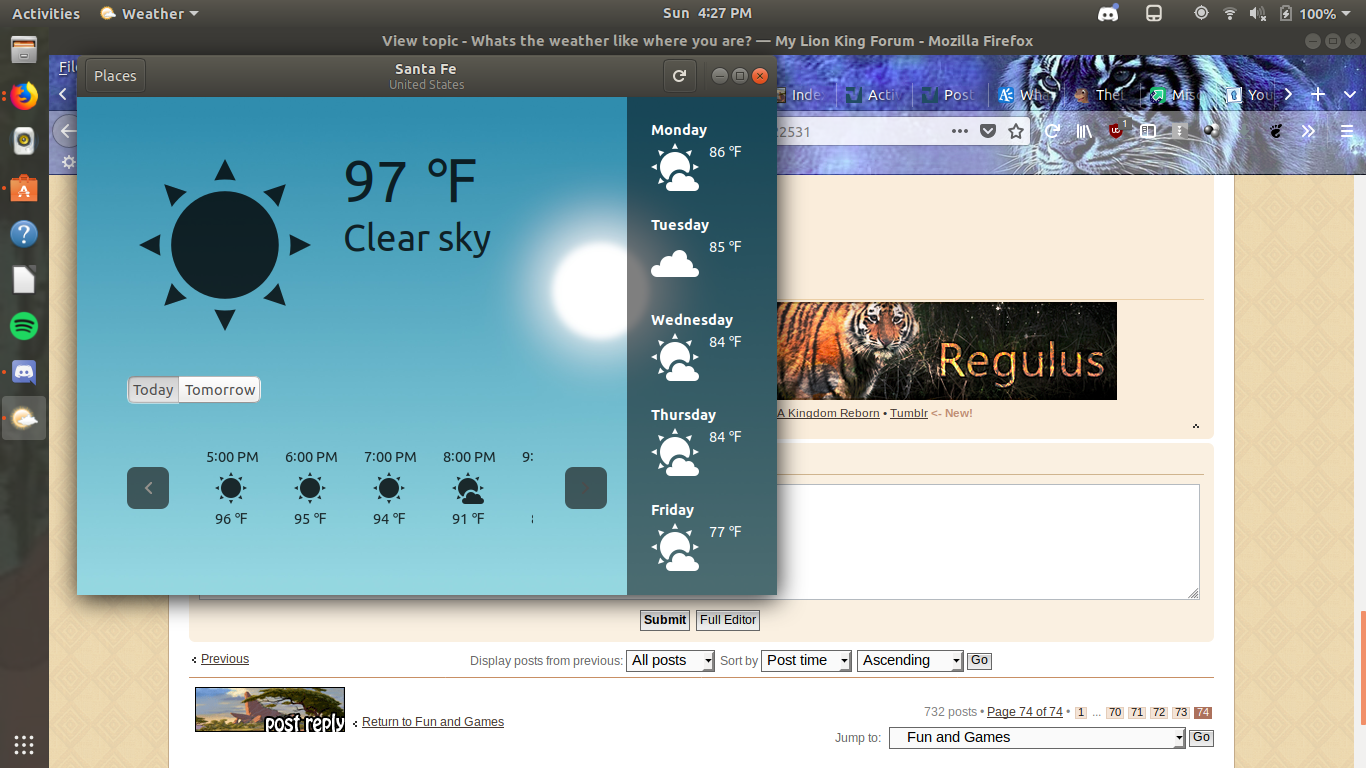Bookmark this page with the star icon
Image resolution: width=1366 pixels, height=768 pixels.
(1016, 131)
